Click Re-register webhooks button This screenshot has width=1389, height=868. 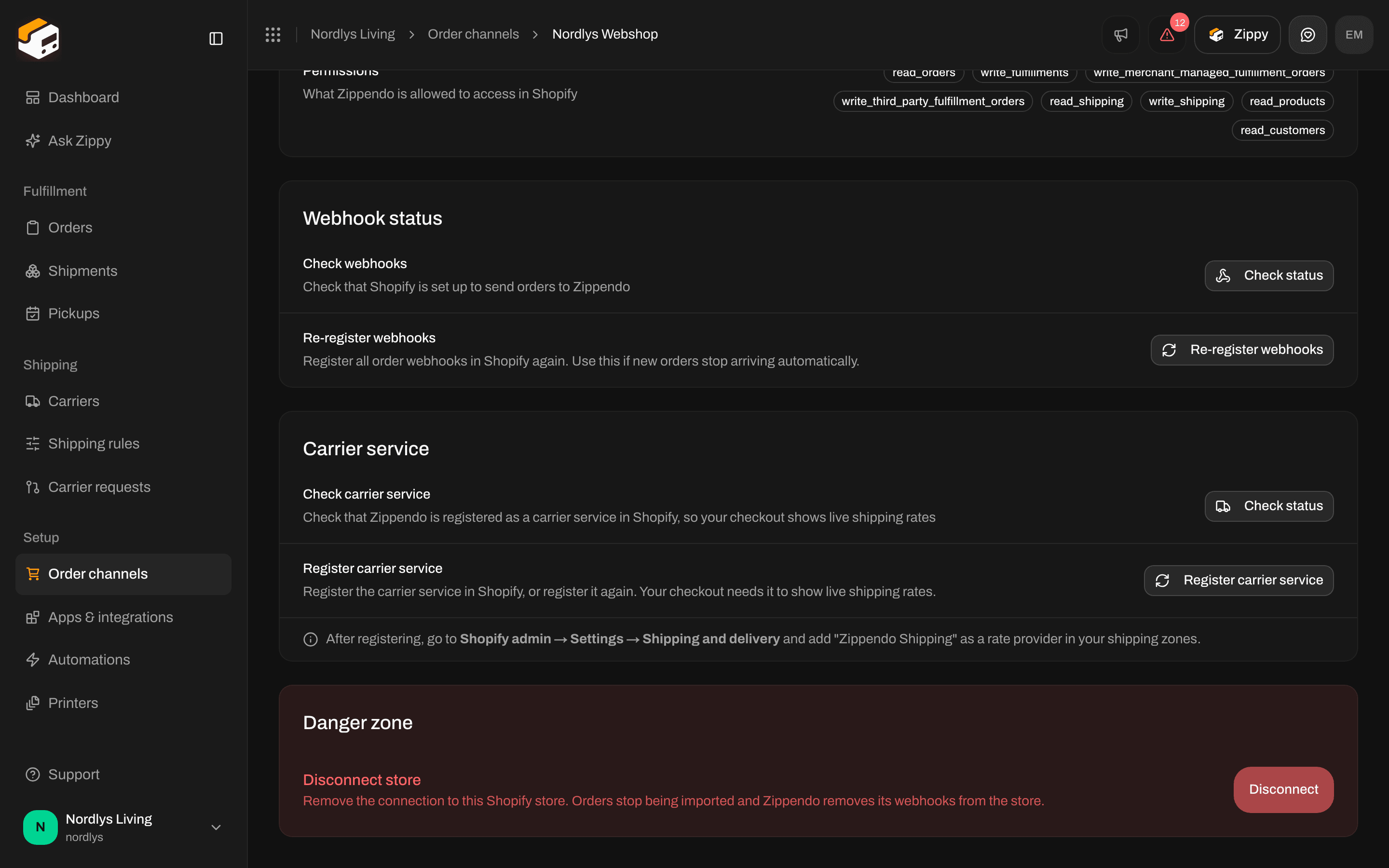coord(1241,350)
